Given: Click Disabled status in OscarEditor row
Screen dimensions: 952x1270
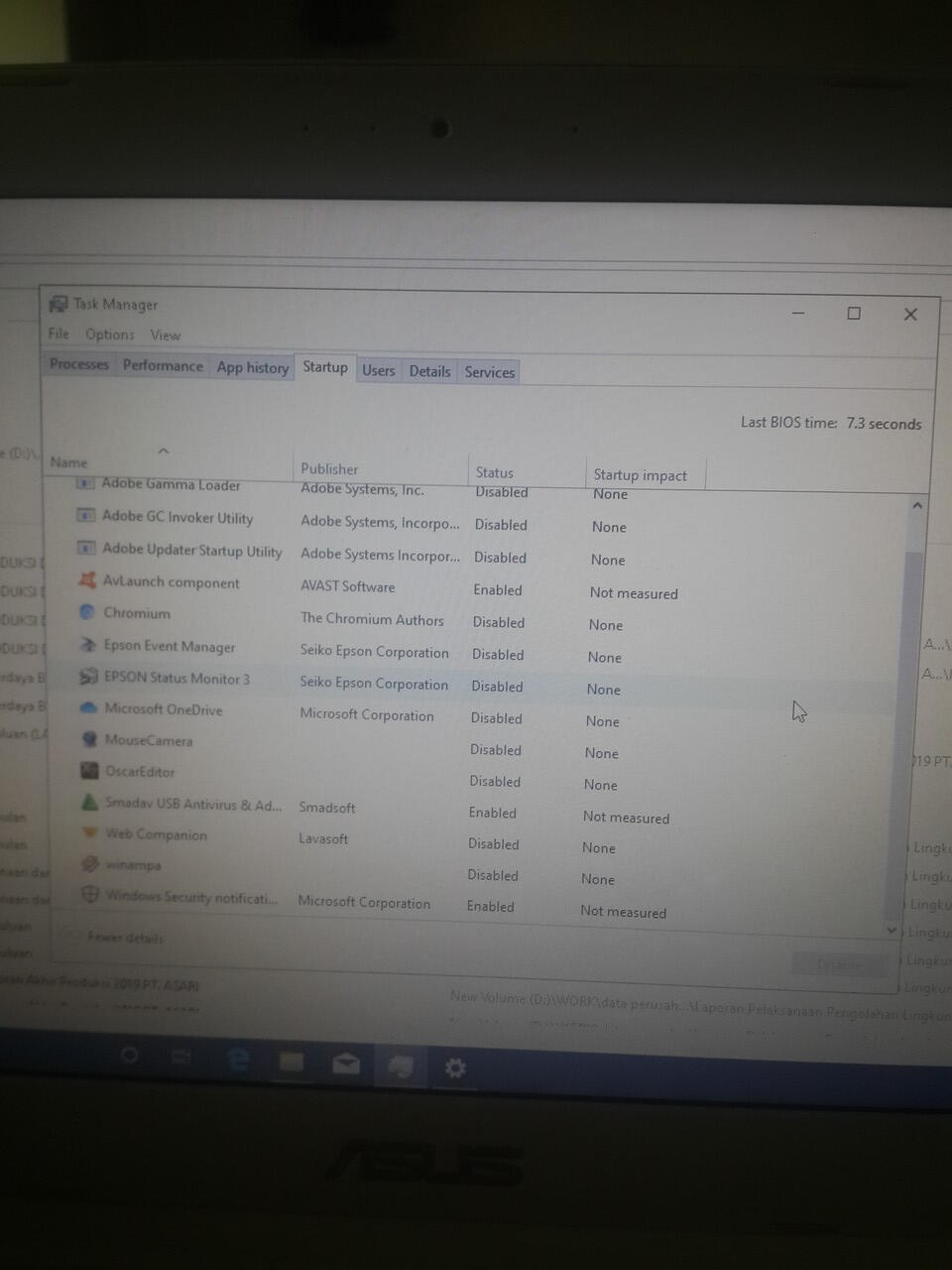Looking at the screenshot, I should click(495, 781).
